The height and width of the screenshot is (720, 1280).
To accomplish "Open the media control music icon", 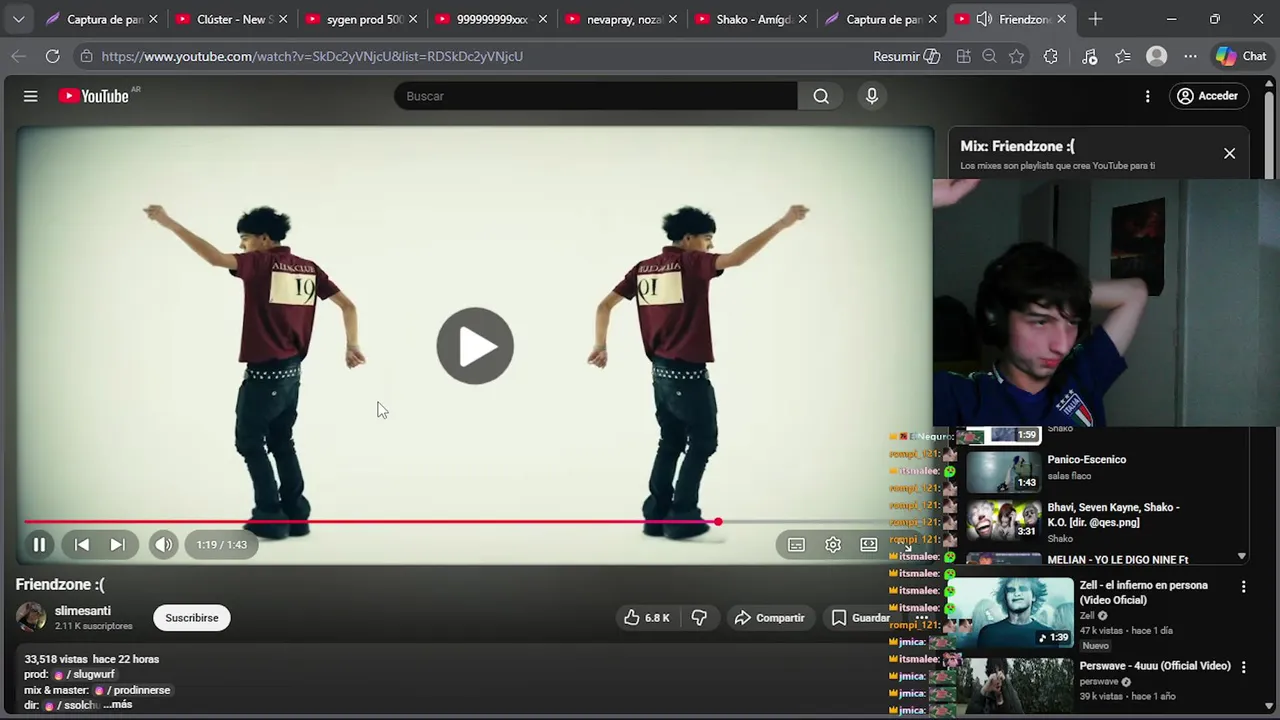I will (x=1089, y=56).
